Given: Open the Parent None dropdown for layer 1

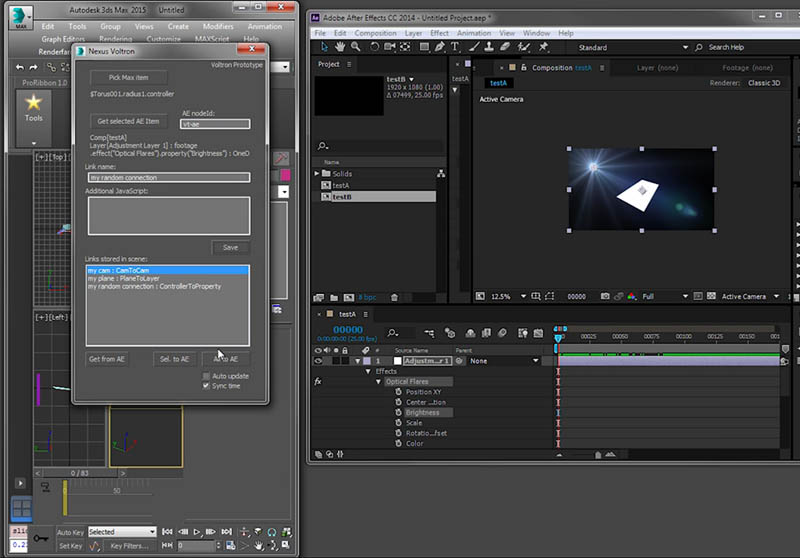Looking at the screenshot, I should pos(504,361).
